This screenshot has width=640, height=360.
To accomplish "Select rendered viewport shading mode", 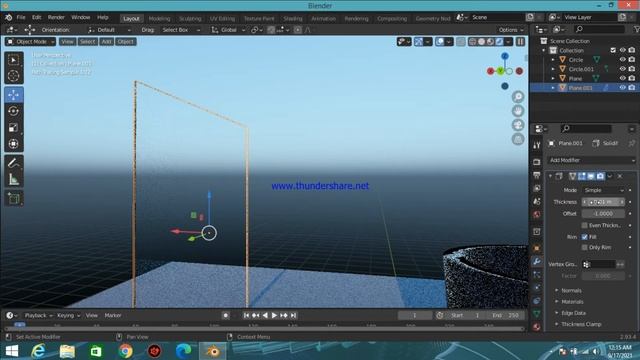I will [499, 42].
